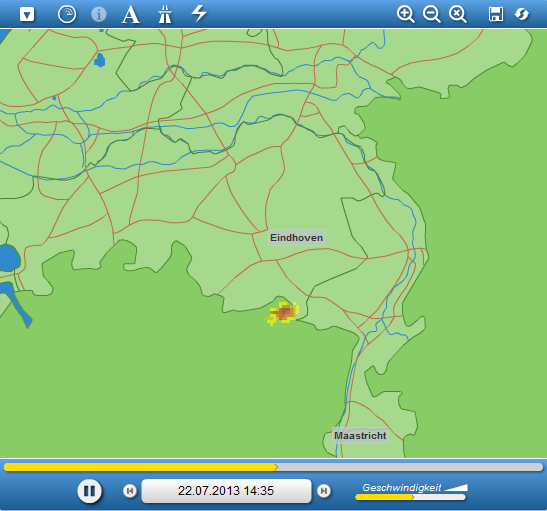Open the info icon
The image size is (547, 511).
(x=99, y=15)
